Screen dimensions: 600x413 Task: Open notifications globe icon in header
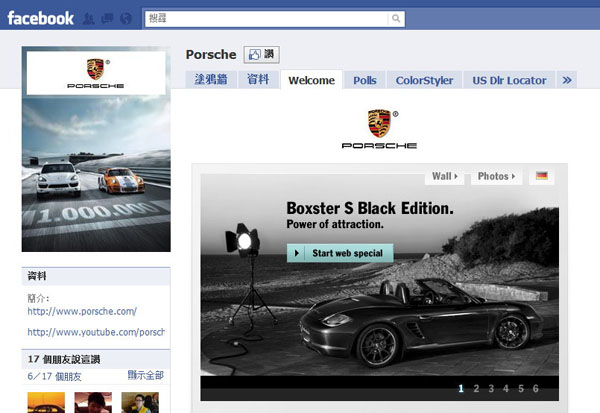(x=125, y=18)
